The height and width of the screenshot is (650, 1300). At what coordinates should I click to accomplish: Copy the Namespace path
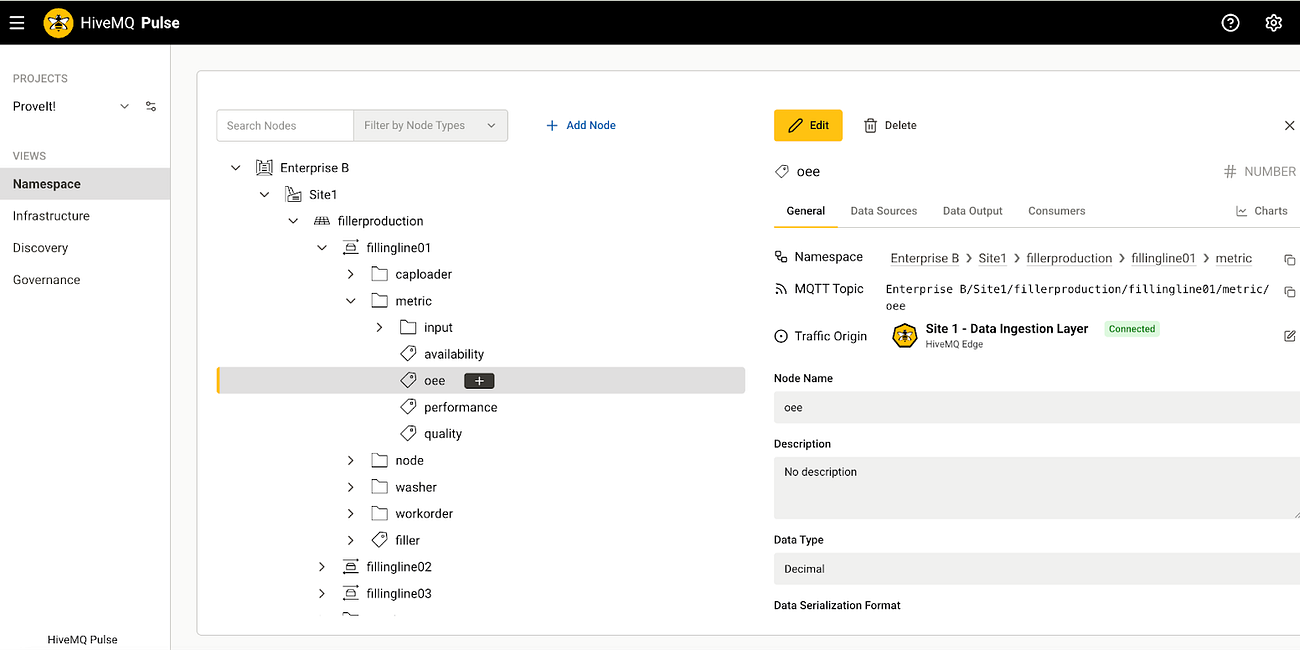pyautogui.click(x=1290, y=259)
